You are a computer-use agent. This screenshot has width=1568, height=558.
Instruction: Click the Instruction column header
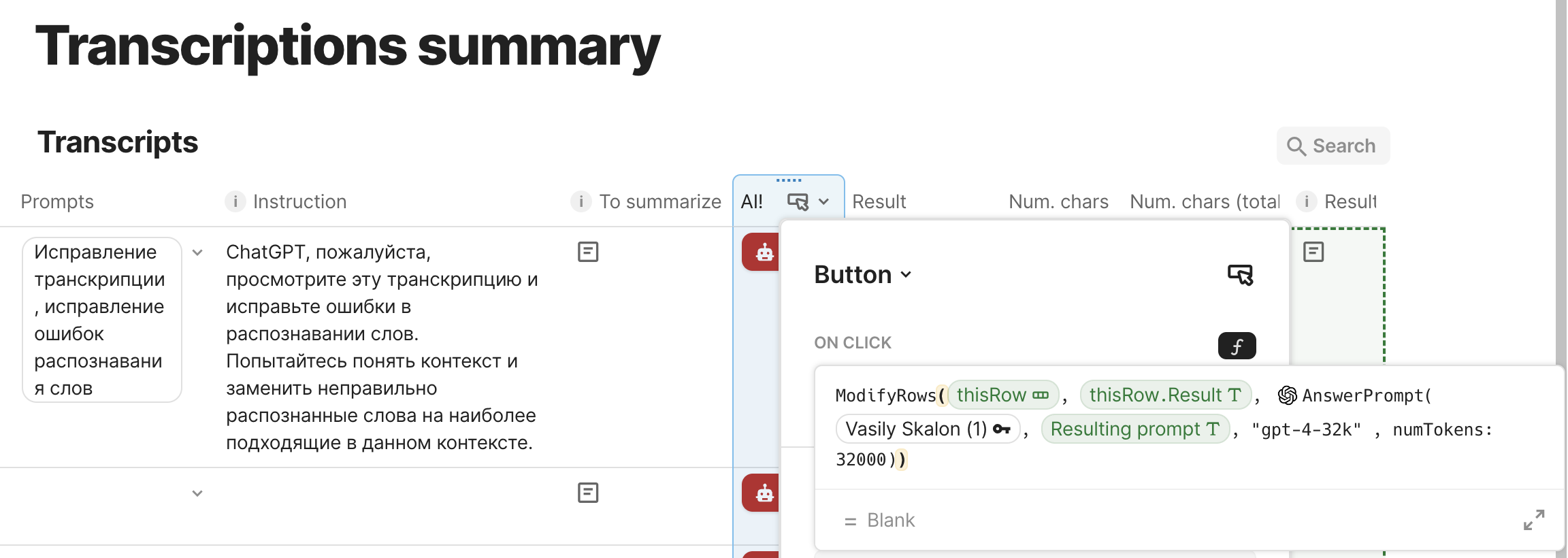pos(299,201)
